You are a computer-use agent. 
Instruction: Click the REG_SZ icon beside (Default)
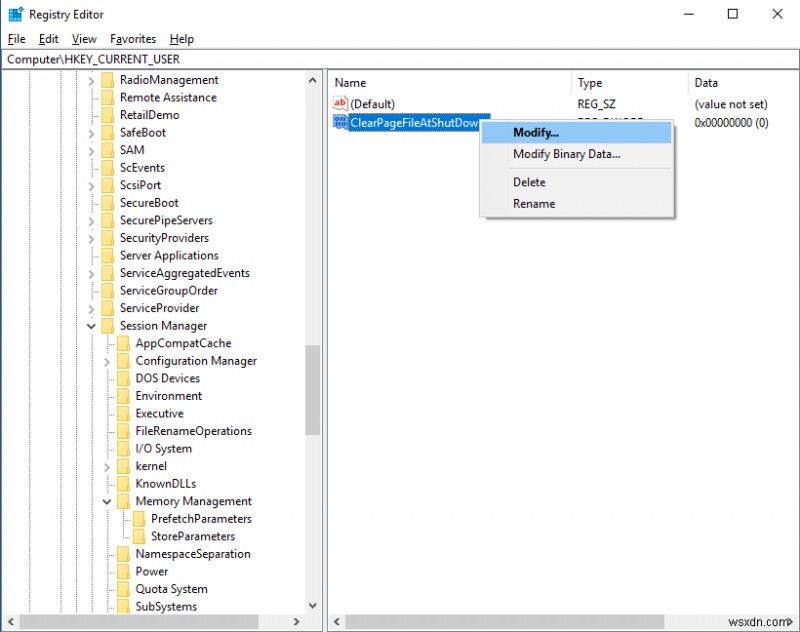click(341, 104)
